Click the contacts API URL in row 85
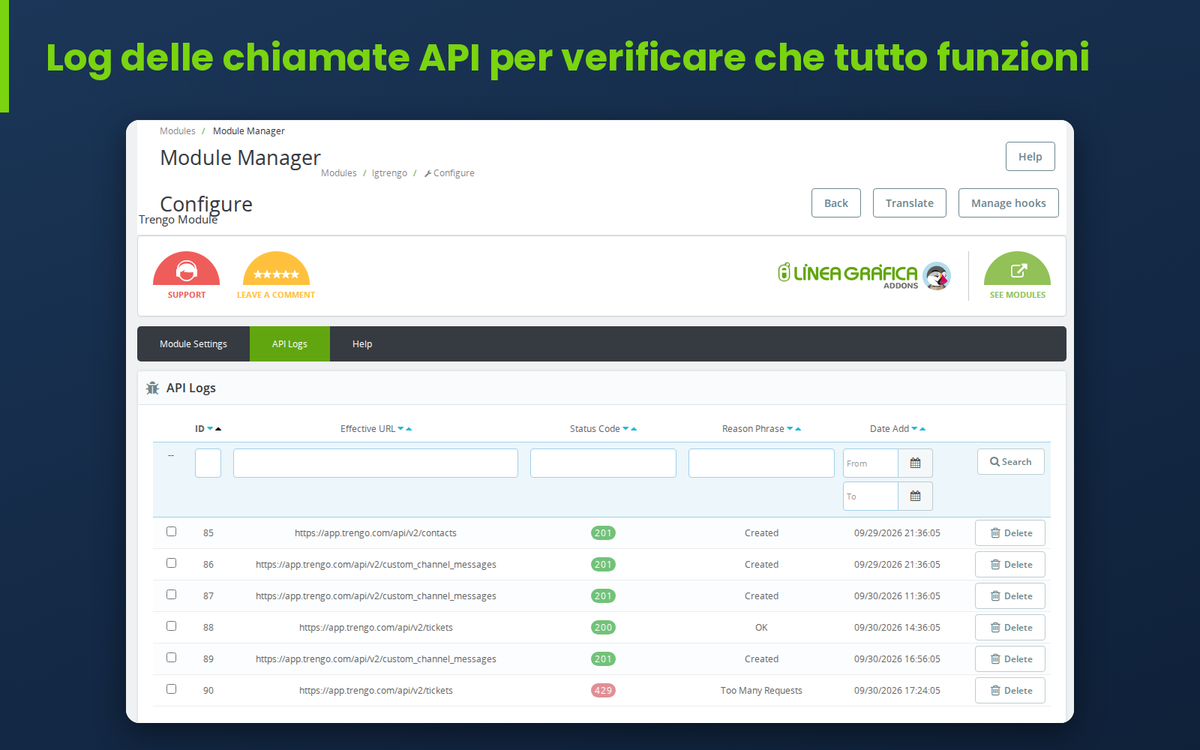Image resolution: width=1200 pixels, height=750 pixels. (376, 533)
